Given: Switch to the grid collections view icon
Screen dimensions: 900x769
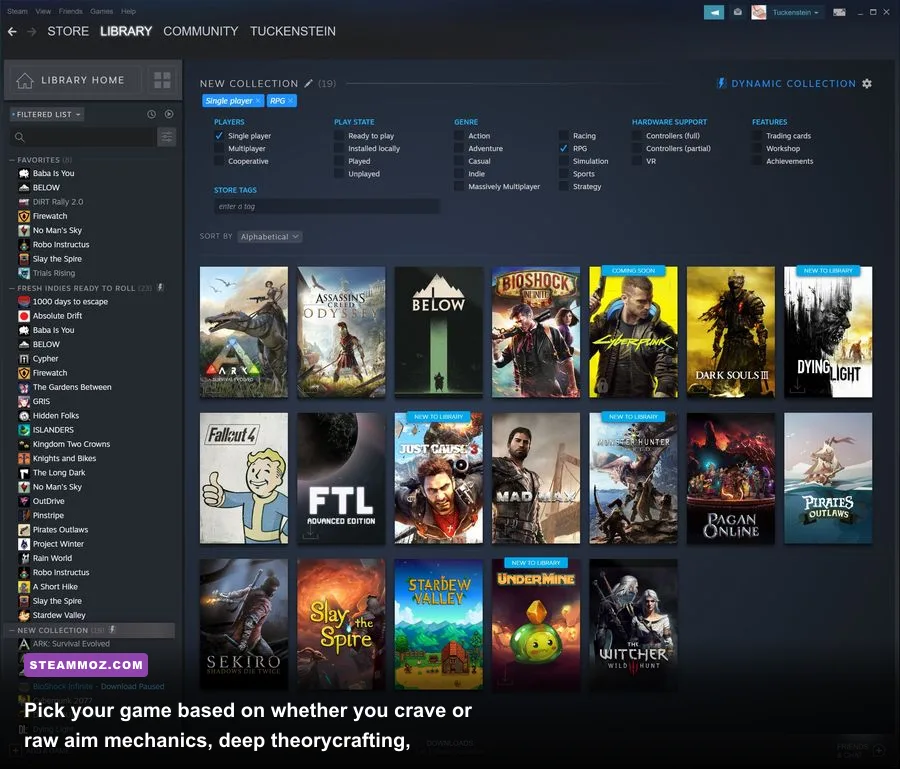Looking at the screenshot, I should pyautogui.click(x=162, y=80).
